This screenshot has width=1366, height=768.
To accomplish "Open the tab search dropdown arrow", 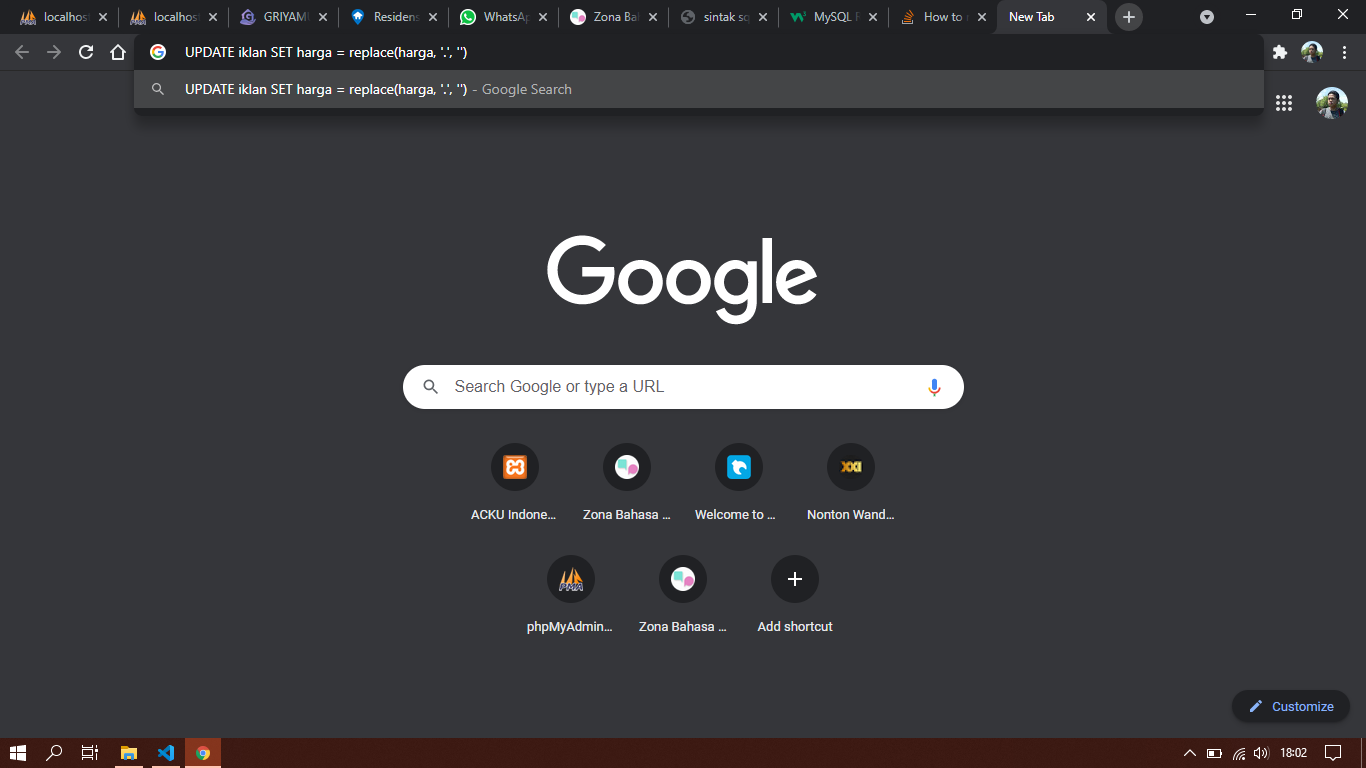I will coord(1207,17).
